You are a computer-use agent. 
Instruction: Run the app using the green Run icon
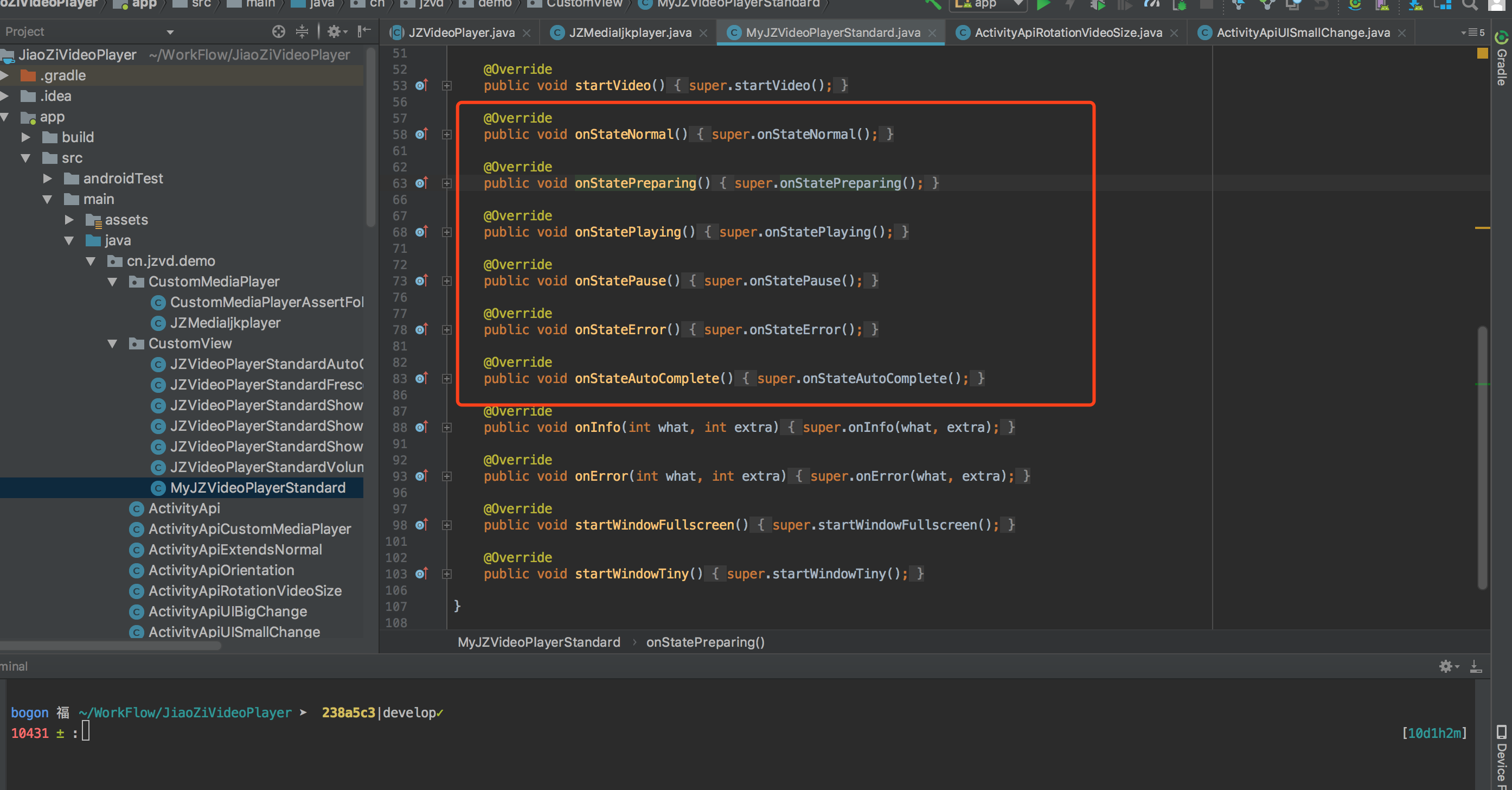click(x=1043, y=4)
